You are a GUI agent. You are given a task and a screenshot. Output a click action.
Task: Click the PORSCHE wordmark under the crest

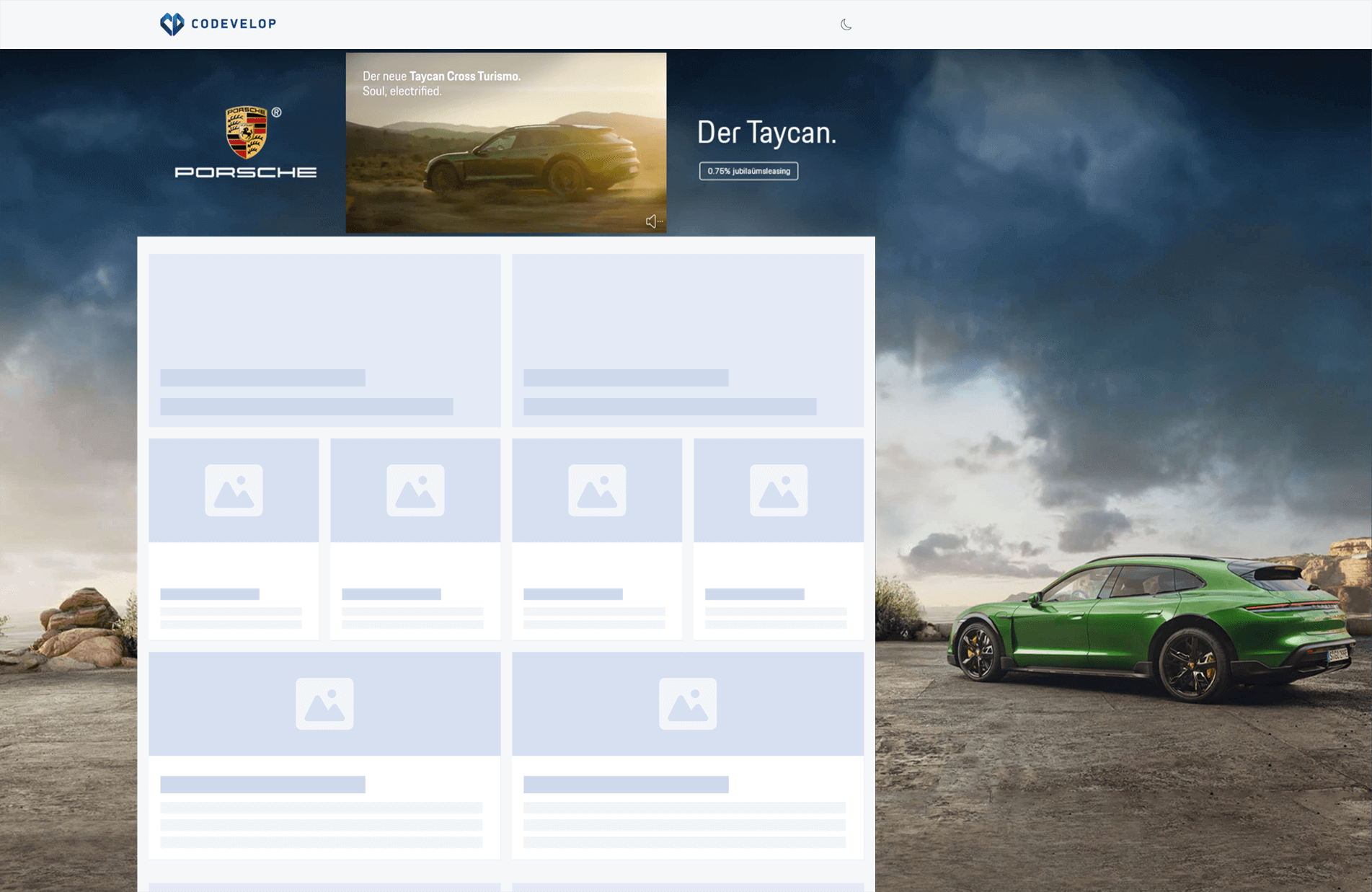click(246, 172)
